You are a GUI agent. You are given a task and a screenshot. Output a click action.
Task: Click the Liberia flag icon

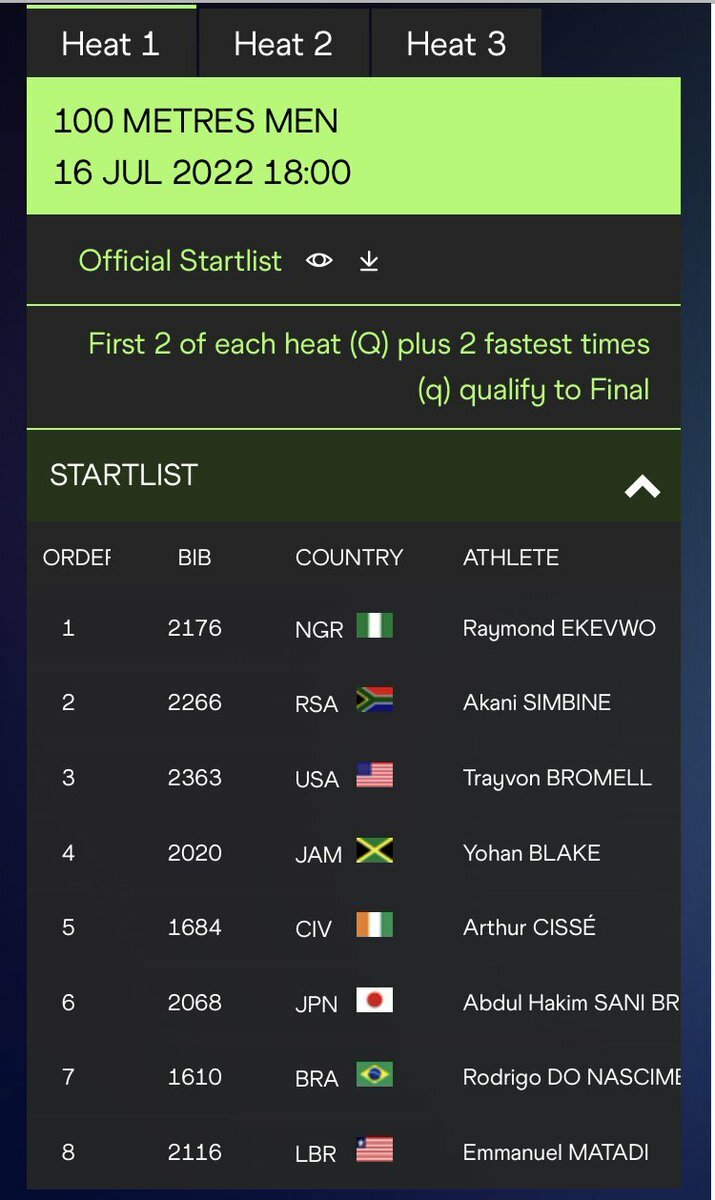(x=374, y=1150)
